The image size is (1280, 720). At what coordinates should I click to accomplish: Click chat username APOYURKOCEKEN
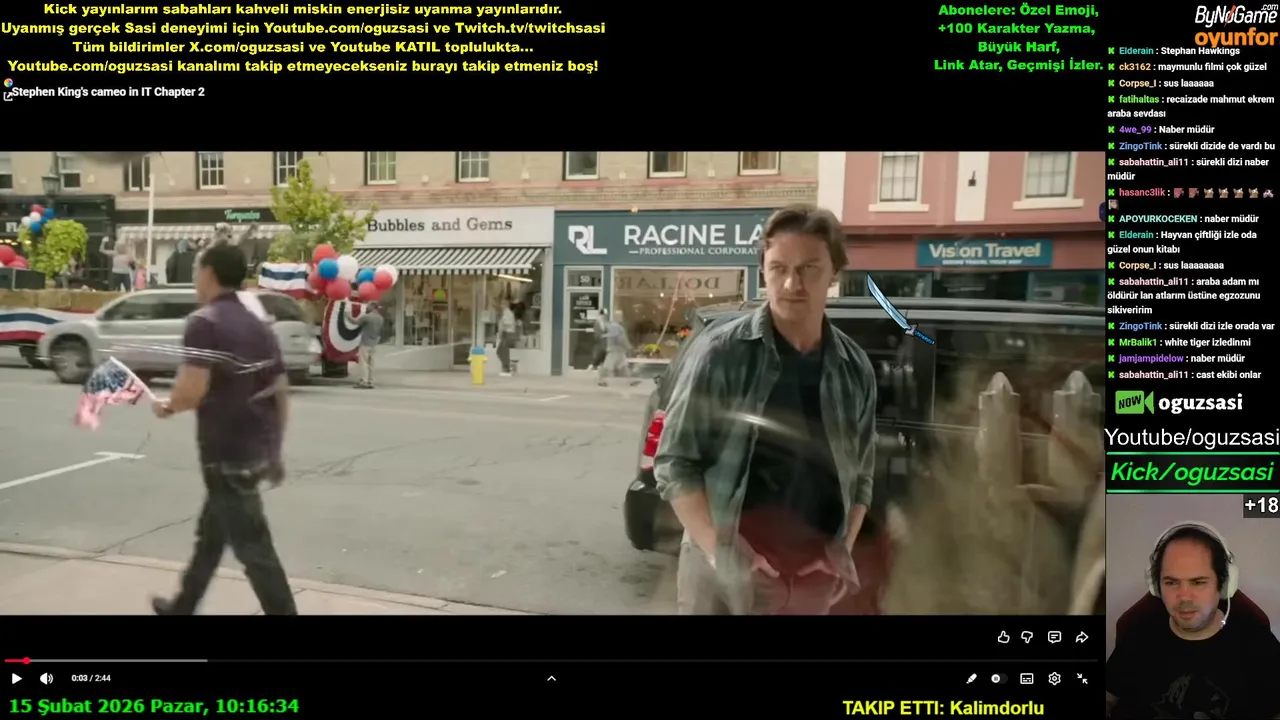click(x=1158, y=219)
